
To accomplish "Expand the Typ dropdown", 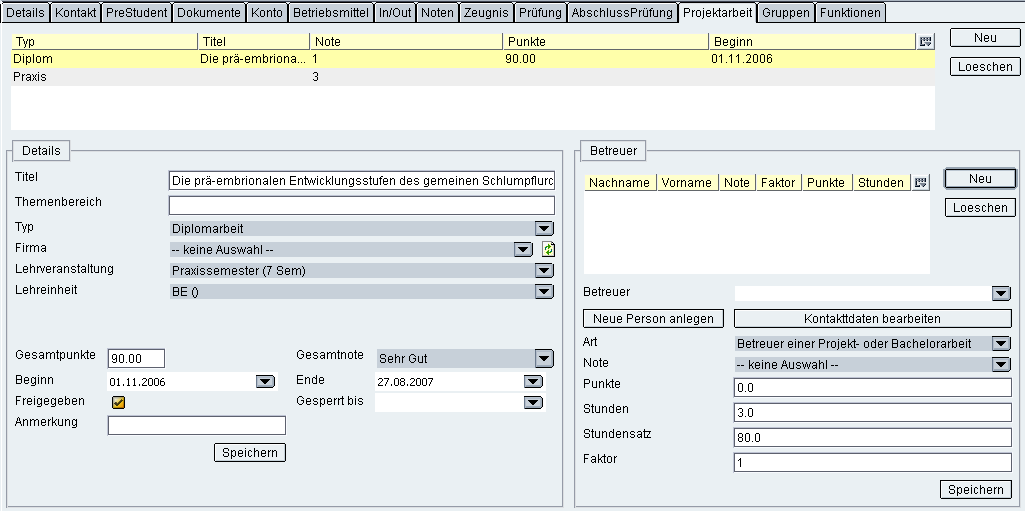I will coord(544,229).
